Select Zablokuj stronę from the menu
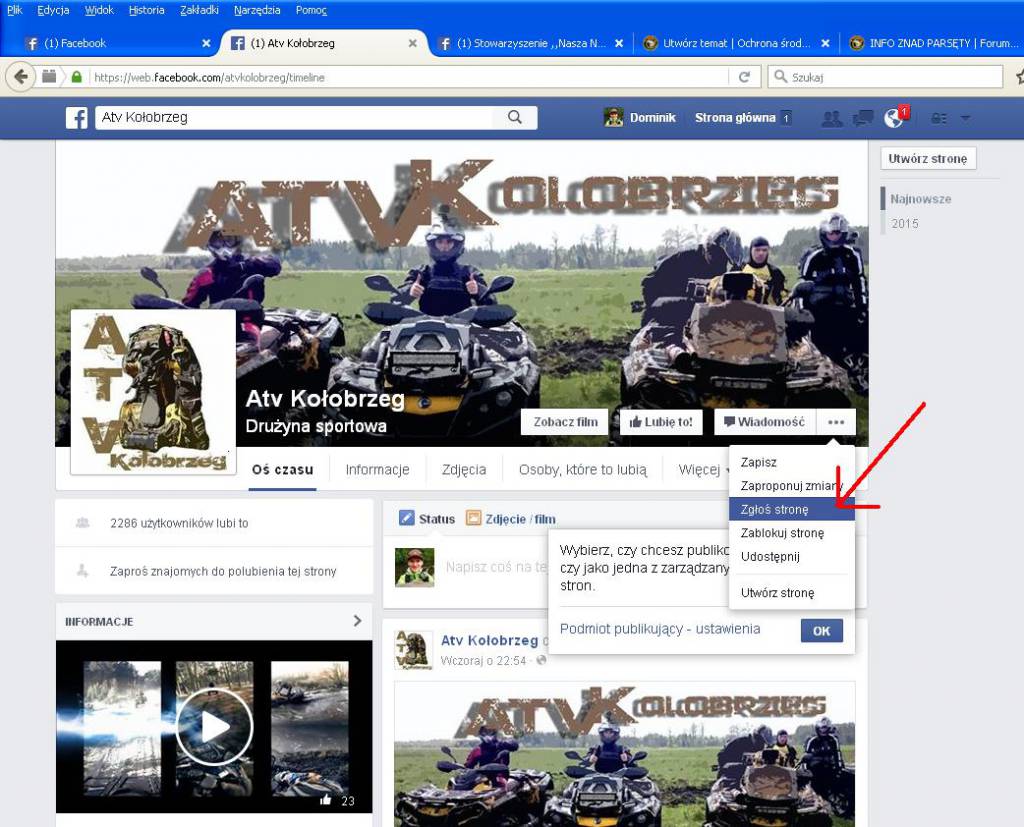This screenshot has height=827, width=1024. 792,533
